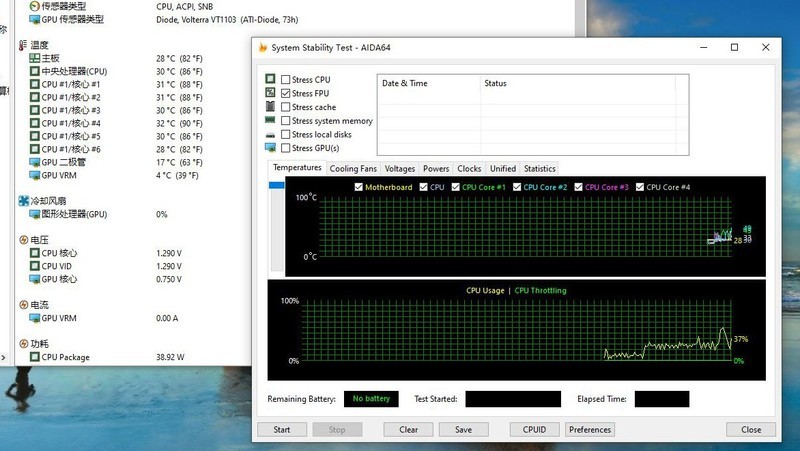Click the icon next to 图形处理器(GPU) fan
Image resolution: width=800 pixels, height=451 pixels.
[35, 214]
